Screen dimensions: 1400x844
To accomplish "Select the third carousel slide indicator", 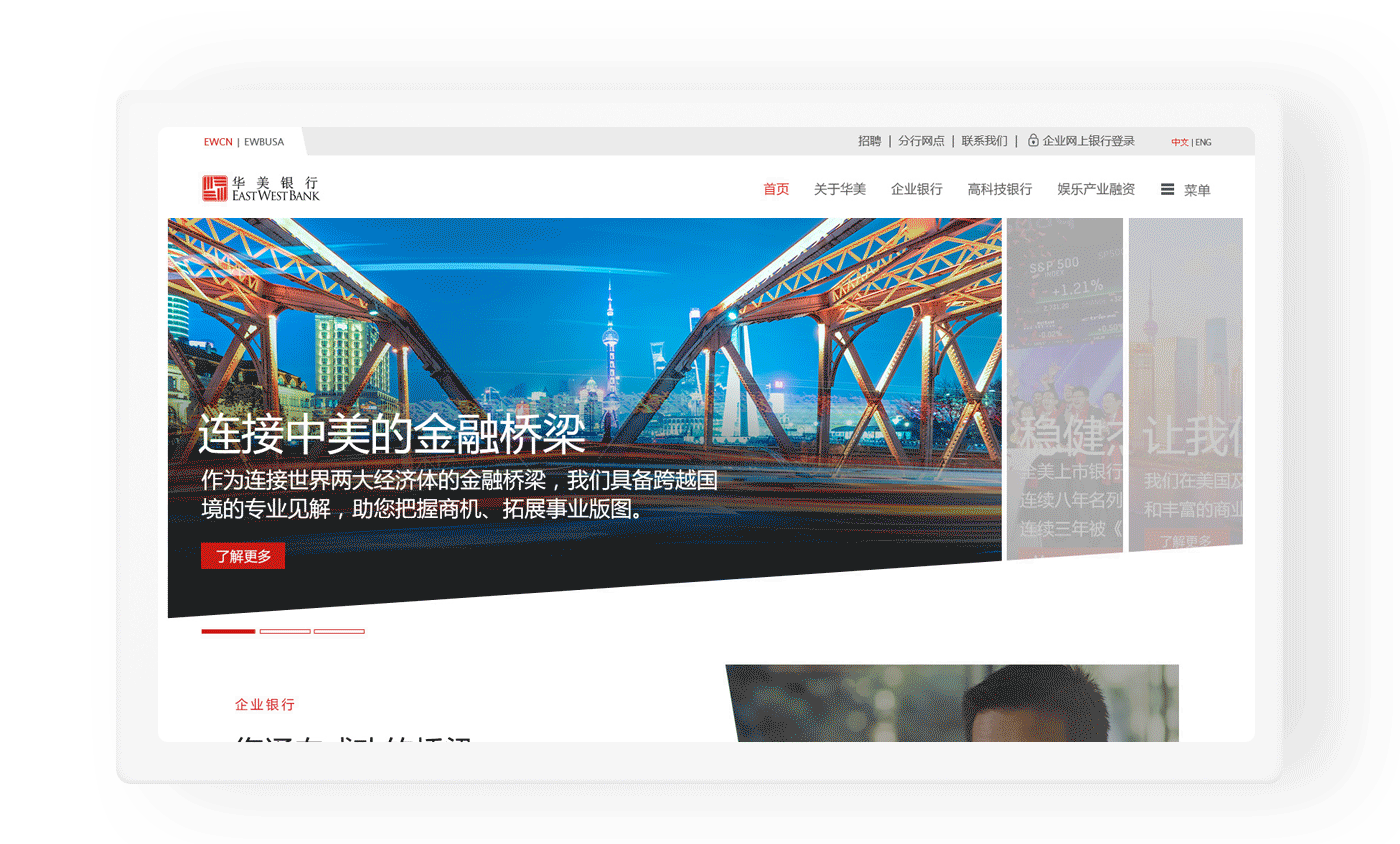I will click(339, 631).
